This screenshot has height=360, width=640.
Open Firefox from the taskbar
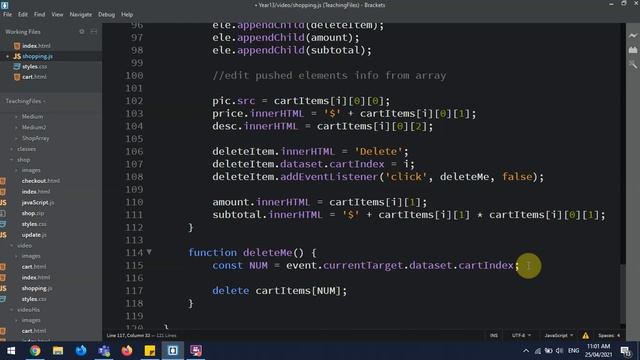pyautogui.click(x=127, y=351)
